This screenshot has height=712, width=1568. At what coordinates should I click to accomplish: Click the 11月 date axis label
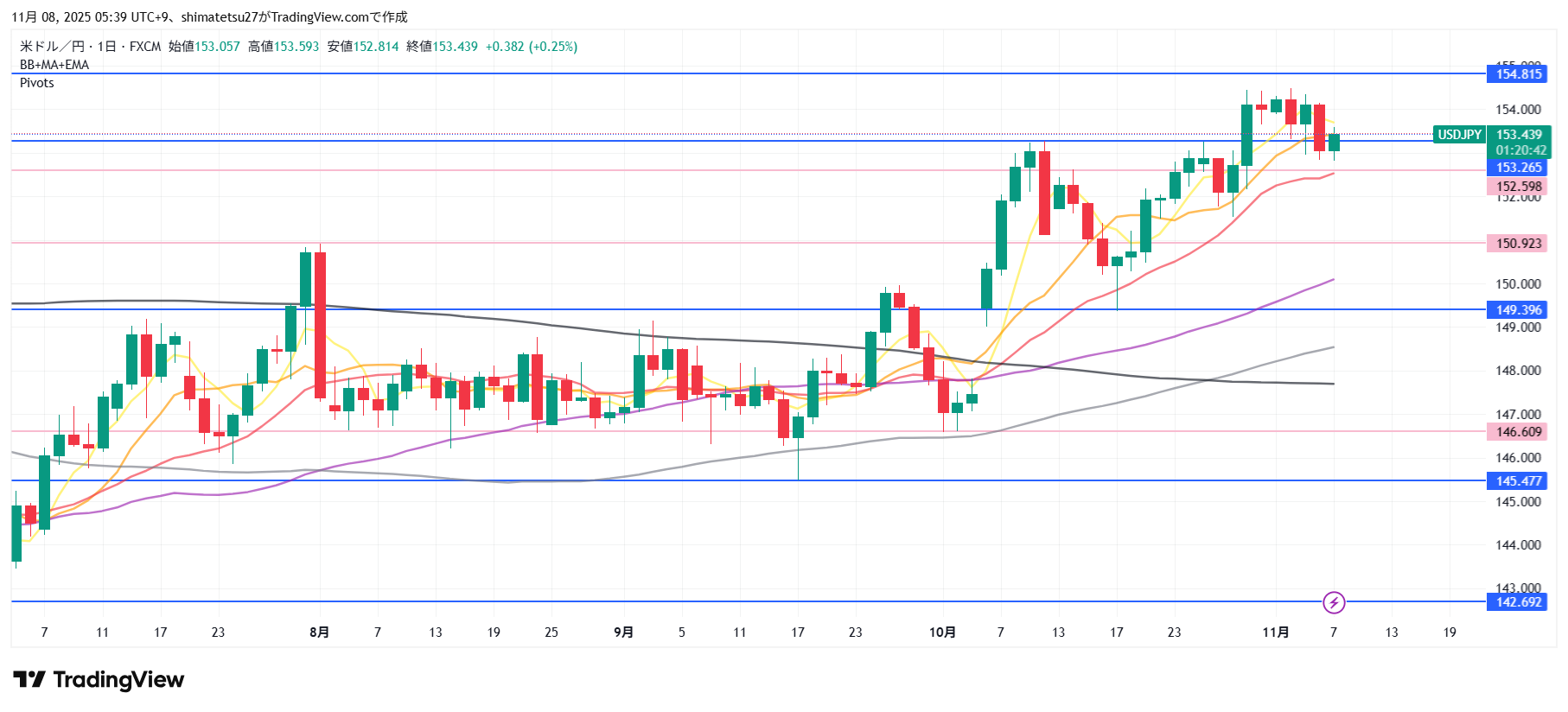click(x=1275, y=633)
